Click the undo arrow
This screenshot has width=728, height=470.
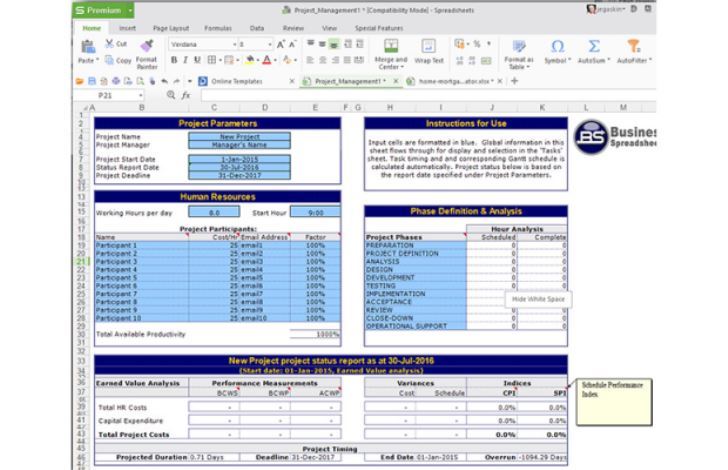164,81
